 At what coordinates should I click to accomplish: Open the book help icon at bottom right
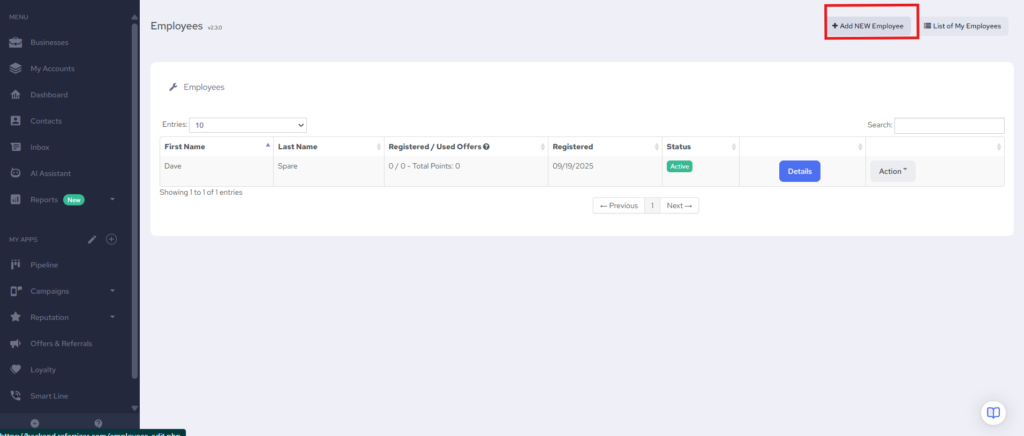993,412
